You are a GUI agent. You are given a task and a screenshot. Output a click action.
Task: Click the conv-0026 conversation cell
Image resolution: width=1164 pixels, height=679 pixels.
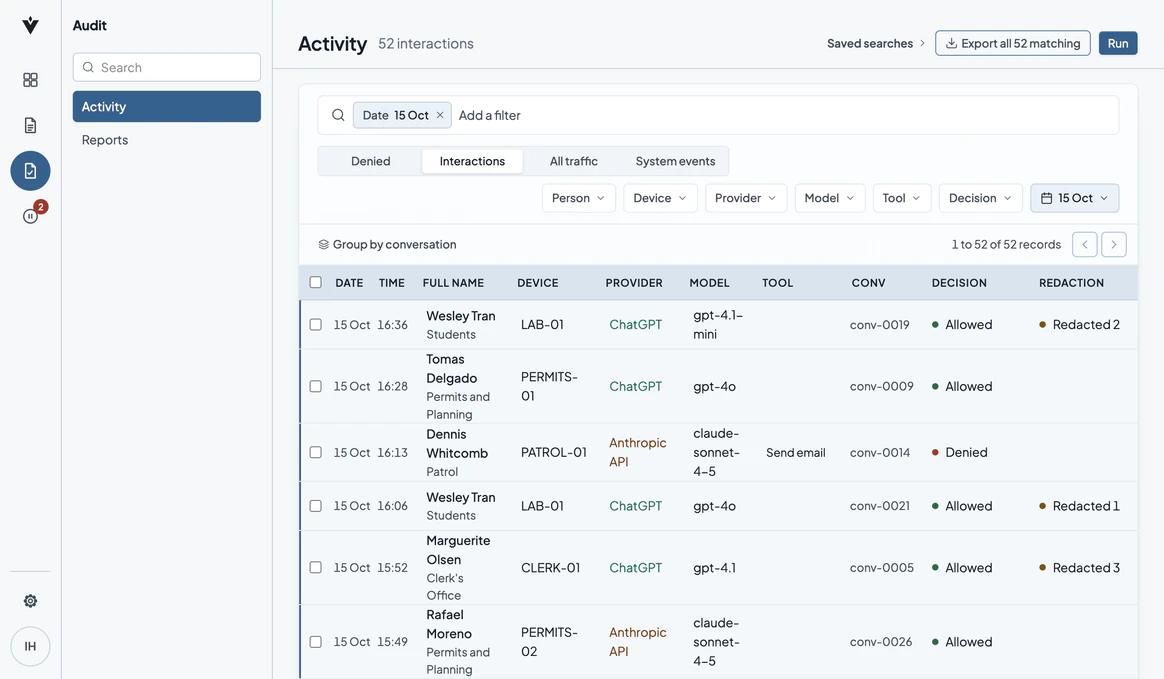click(881, 642)
